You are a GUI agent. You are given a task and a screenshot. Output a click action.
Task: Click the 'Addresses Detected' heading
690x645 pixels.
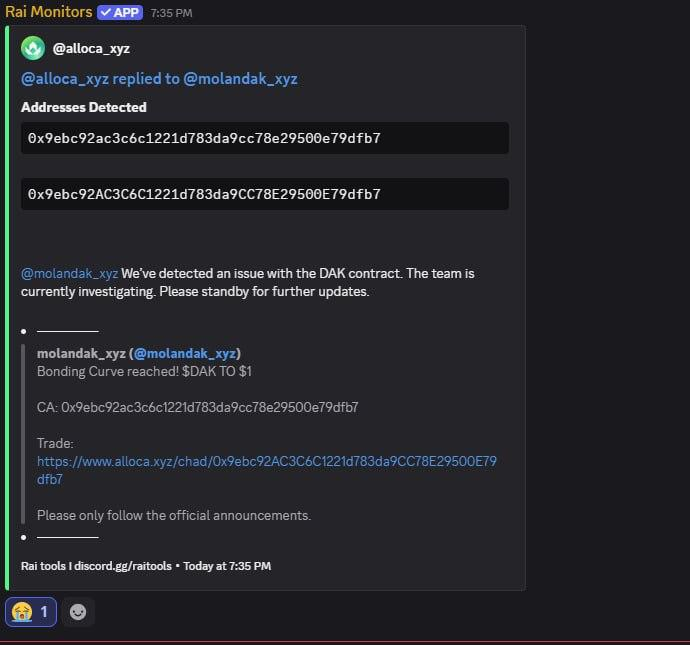pos(84,107)
